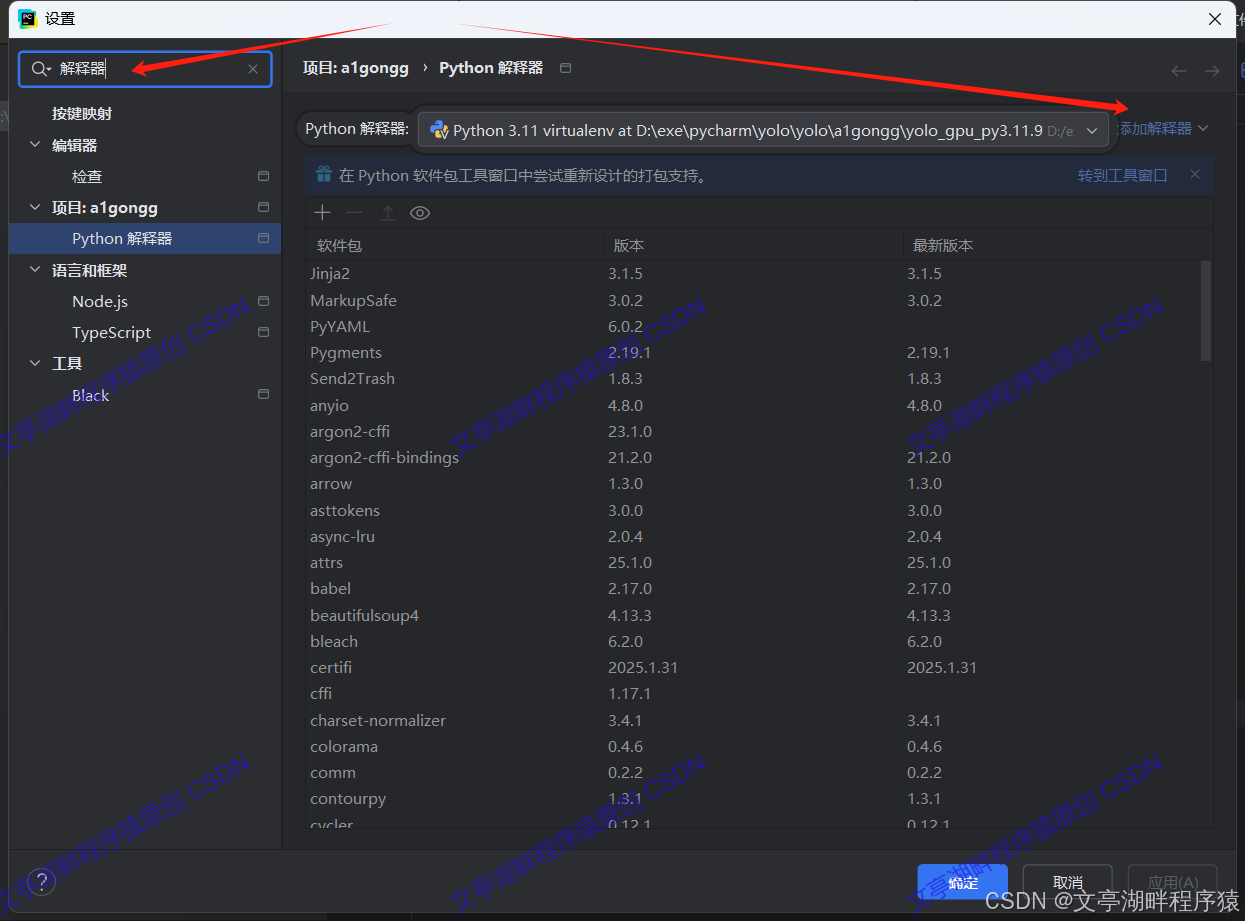Click project-level icon beside 项目: a1gongg
Image resolution: width=1245 pixels, height=921 pixels.
263,207
